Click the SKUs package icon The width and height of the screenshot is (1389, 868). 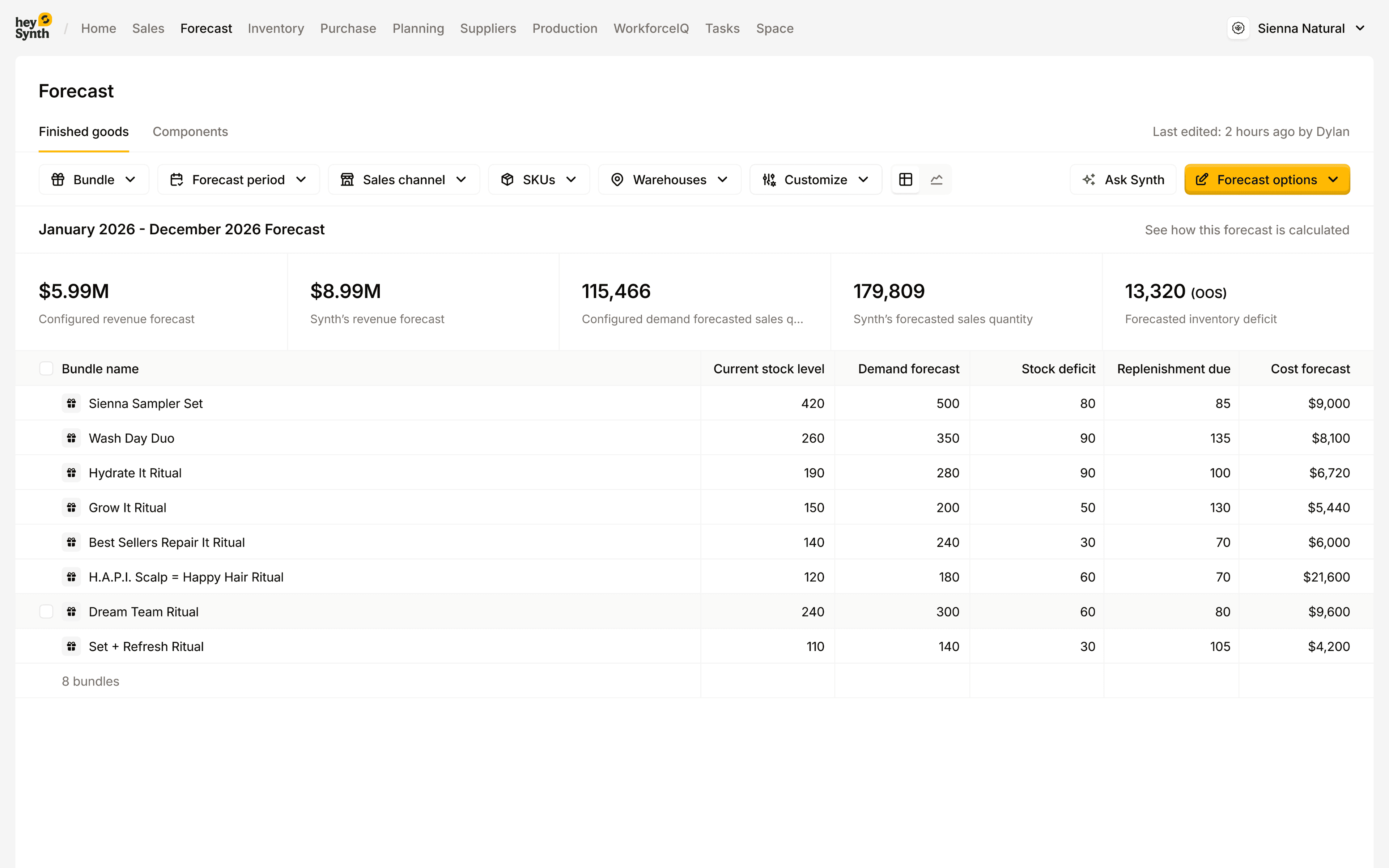[x=507, y=179]
